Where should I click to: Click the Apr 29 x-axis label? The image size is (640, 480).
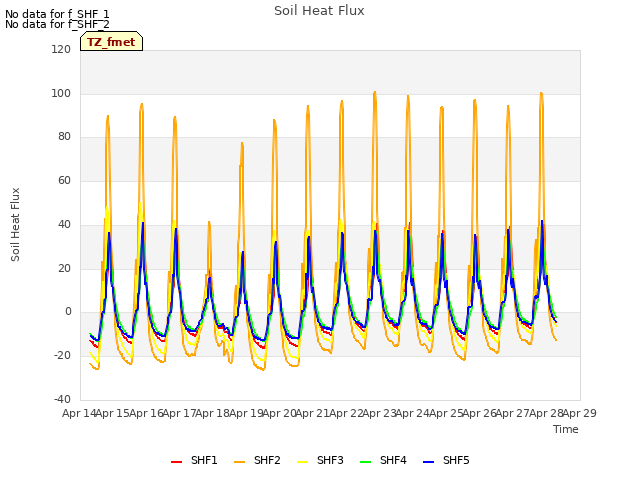[x=580, y=413]
